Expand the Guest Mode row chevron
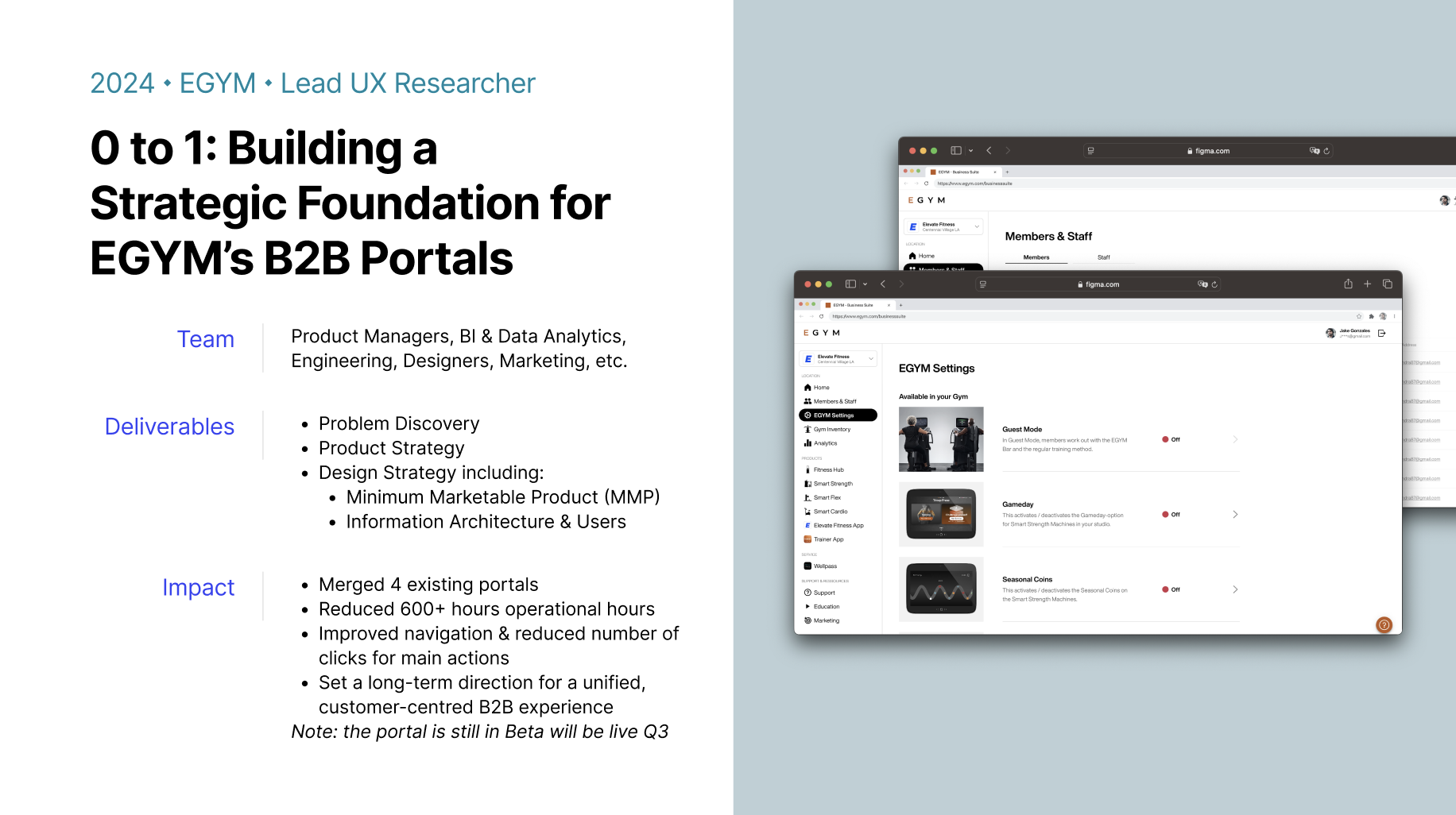Image resolution: width=1456 pixels, height=815 pixels. click(1235, 439)
